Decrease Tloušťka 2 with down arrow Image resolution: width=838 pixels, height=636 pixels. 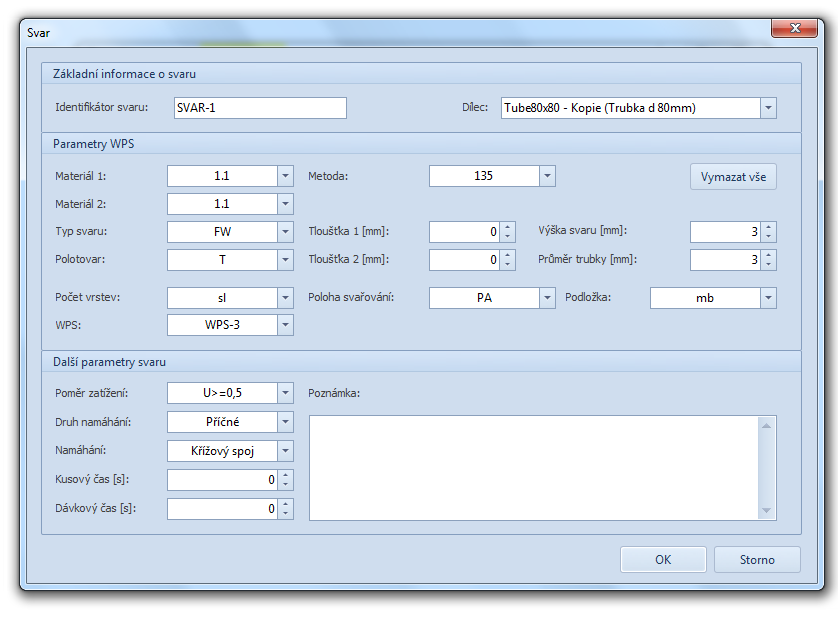click(508, 264)
